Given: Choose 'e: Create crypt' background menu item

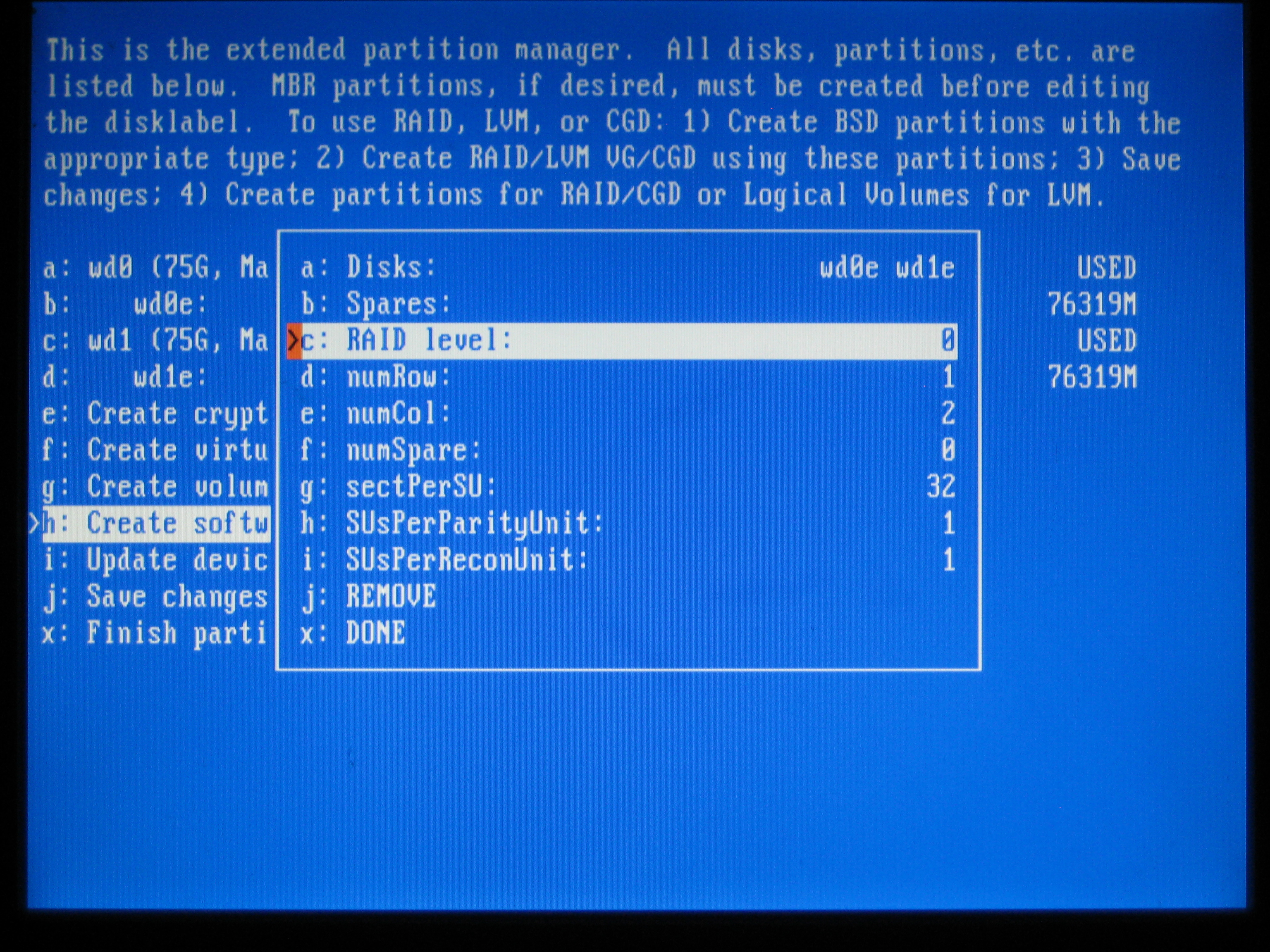Looking at the screenshot, I should coord(155,414).
